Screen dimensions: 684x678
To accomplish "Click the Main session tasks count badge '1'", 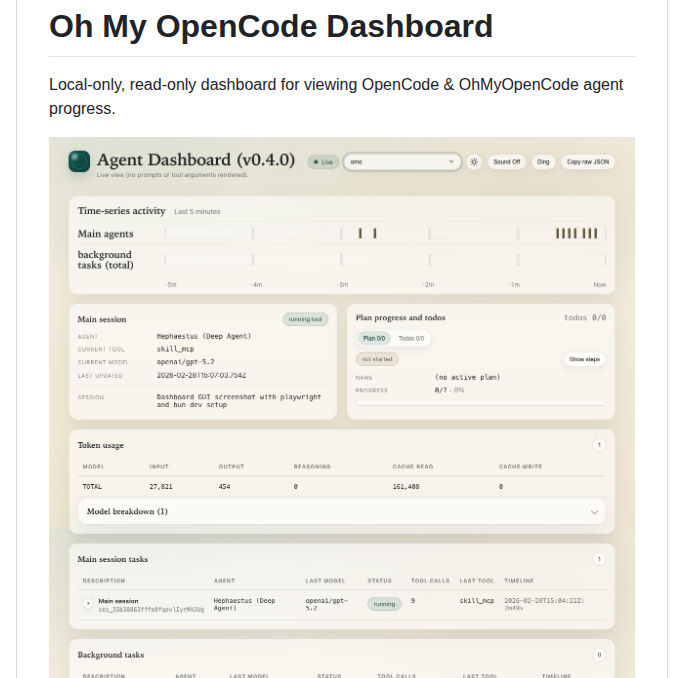I will pos(599,559).
